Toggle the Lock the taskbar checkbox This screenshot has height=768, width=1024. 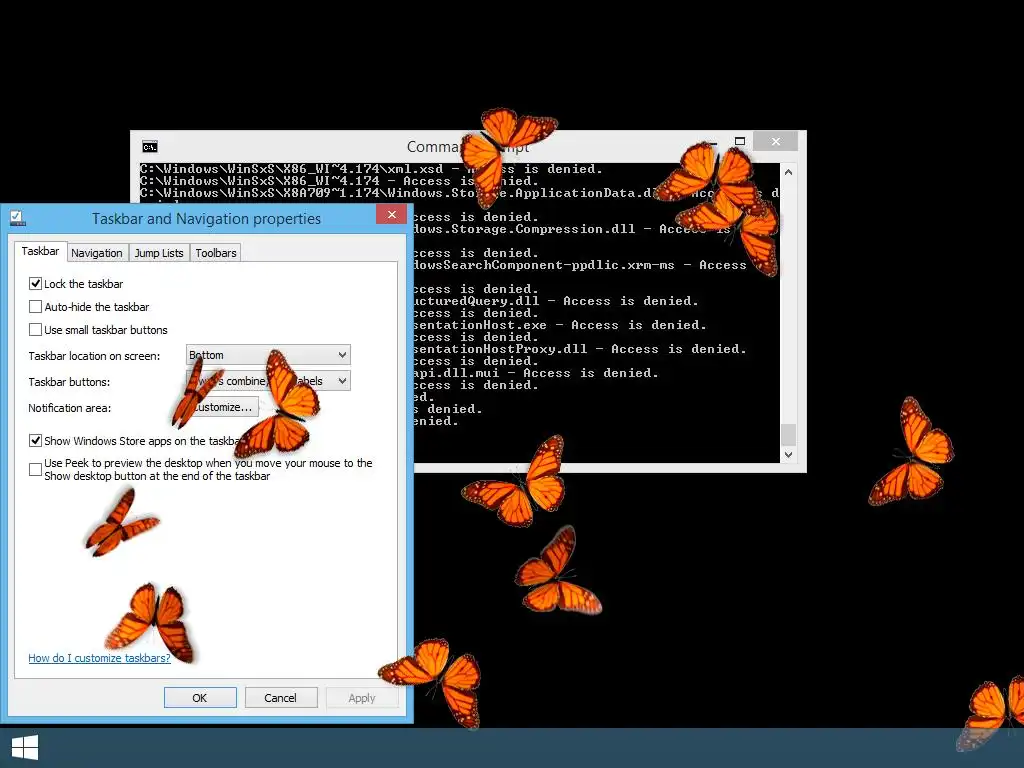pyautogui.click(x=35, y=283)
